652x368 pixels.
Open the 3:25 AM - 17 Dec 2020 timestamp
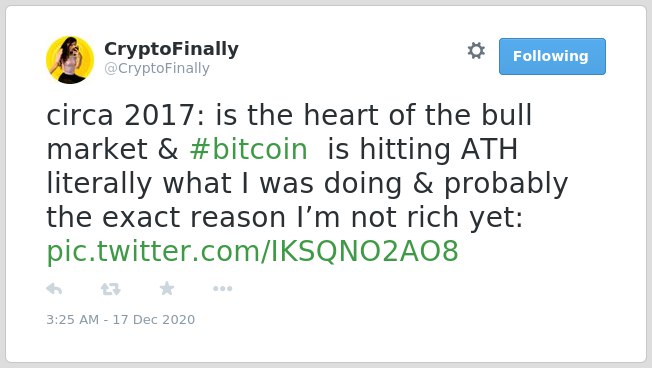pyautogui.click(x=121, y=319)
